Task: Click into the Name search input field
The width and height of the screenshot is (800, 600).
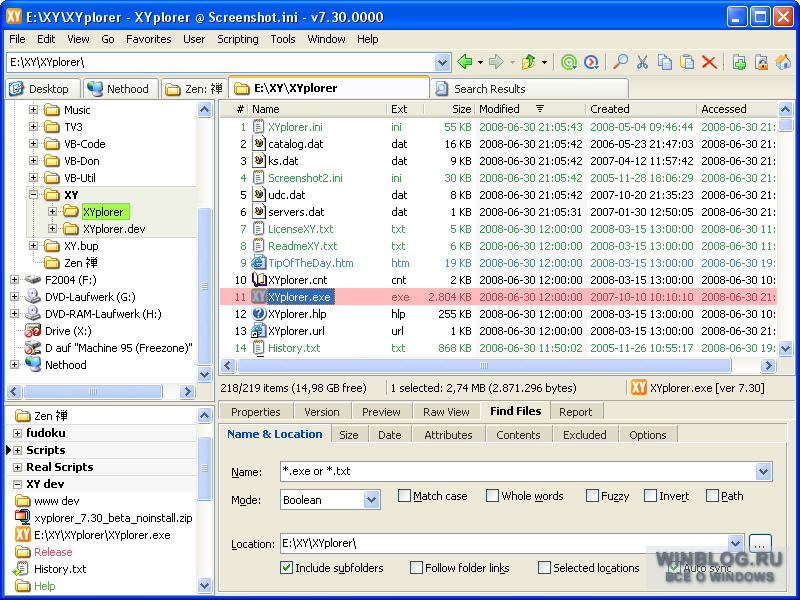Action: [x=518, y=471]
